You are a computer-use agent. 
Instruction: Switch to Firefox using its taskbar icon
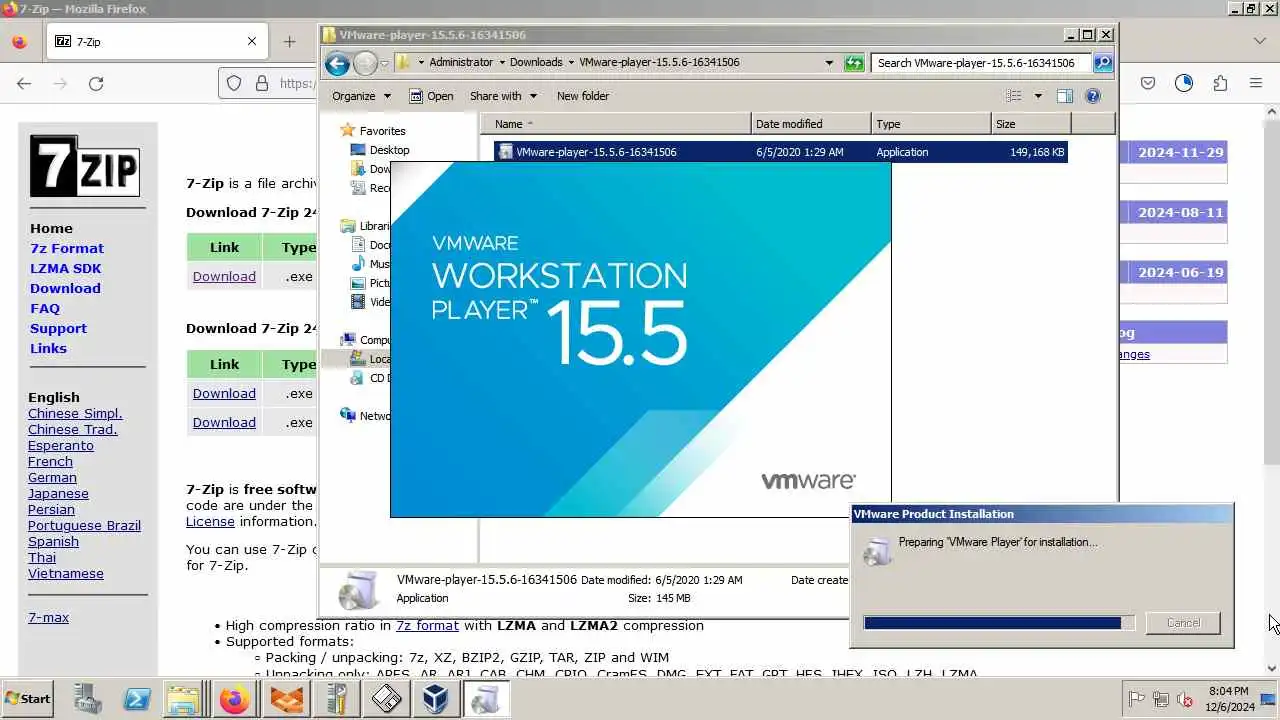[235, 699]
